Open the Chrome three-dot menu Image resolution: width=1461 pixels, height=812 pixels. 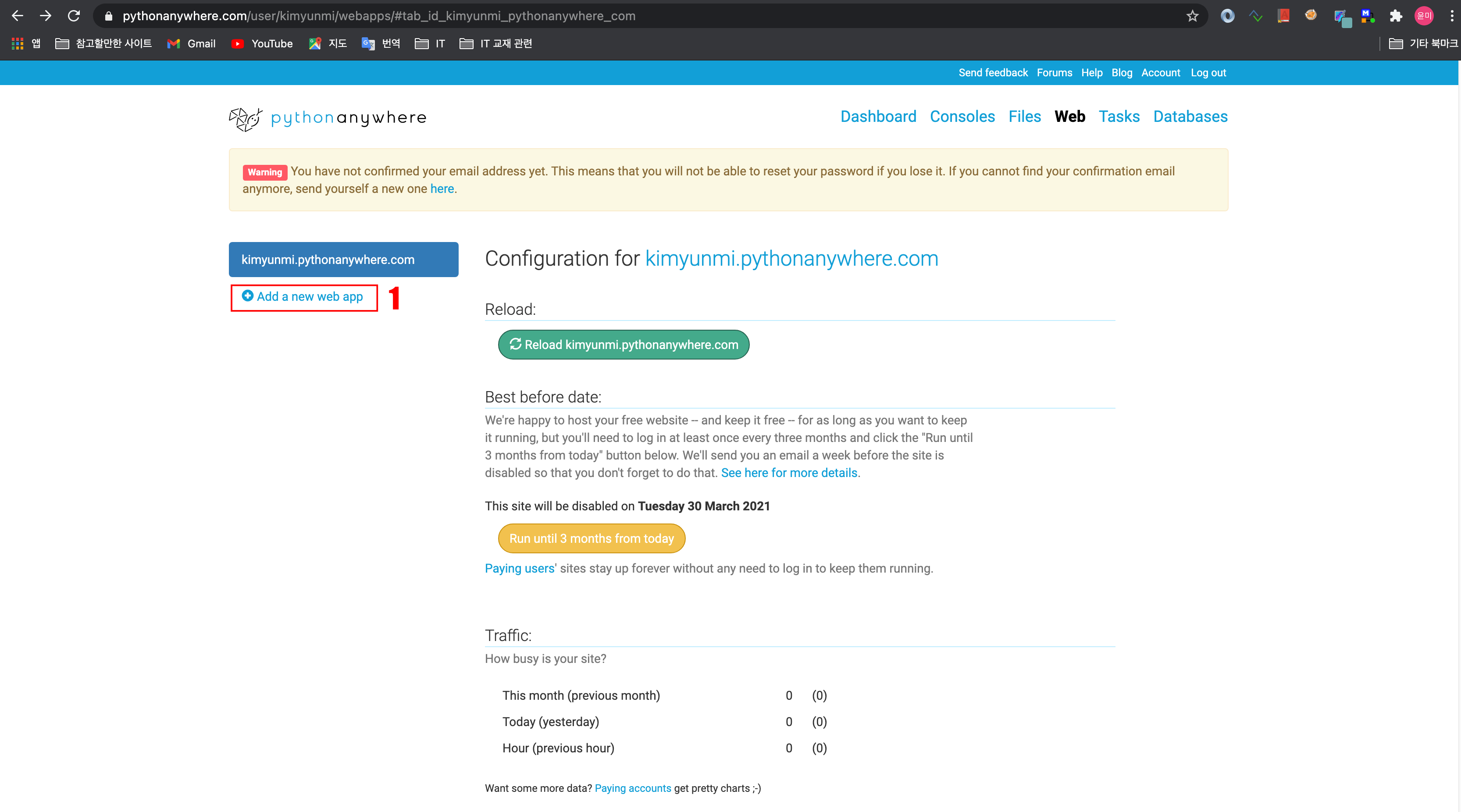point(1451,16)
